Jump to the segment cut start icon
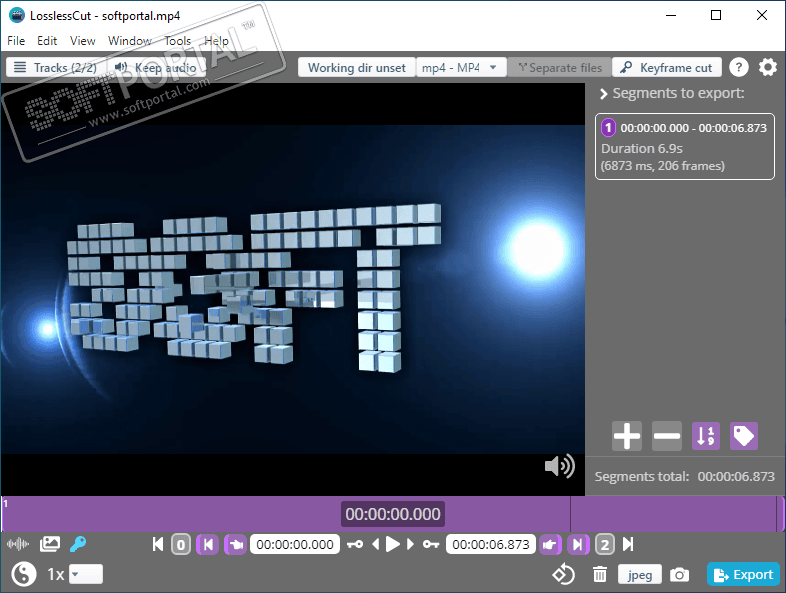 [208, 544]
